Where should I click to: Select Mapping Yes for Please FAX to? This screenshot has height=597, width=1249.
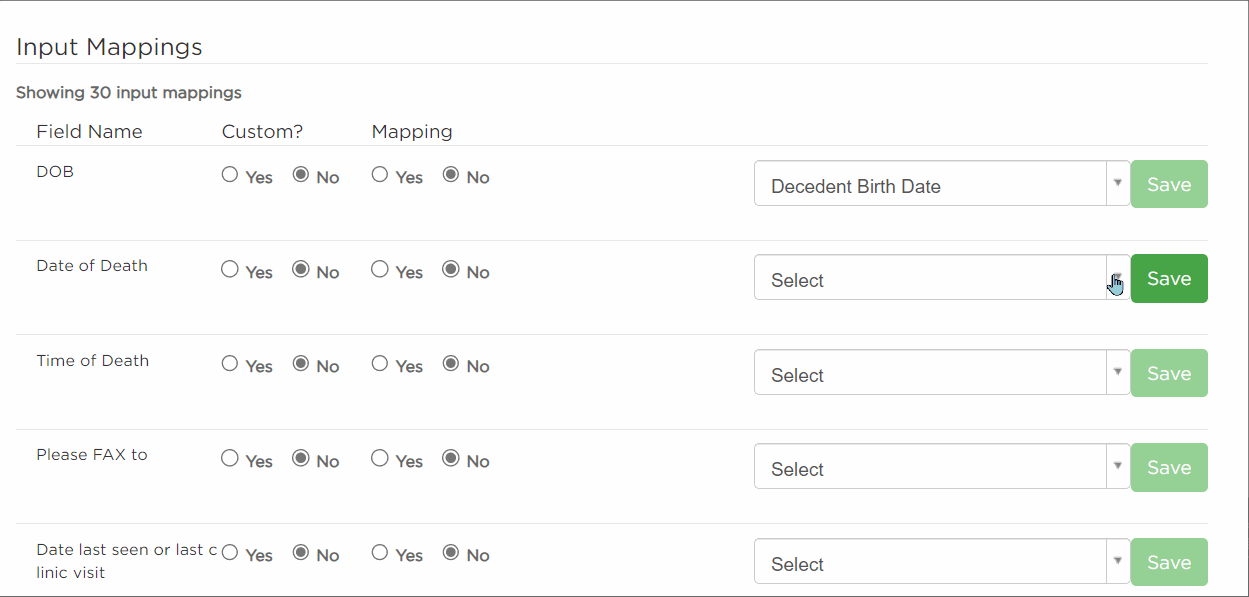click(x=380, y=460)
